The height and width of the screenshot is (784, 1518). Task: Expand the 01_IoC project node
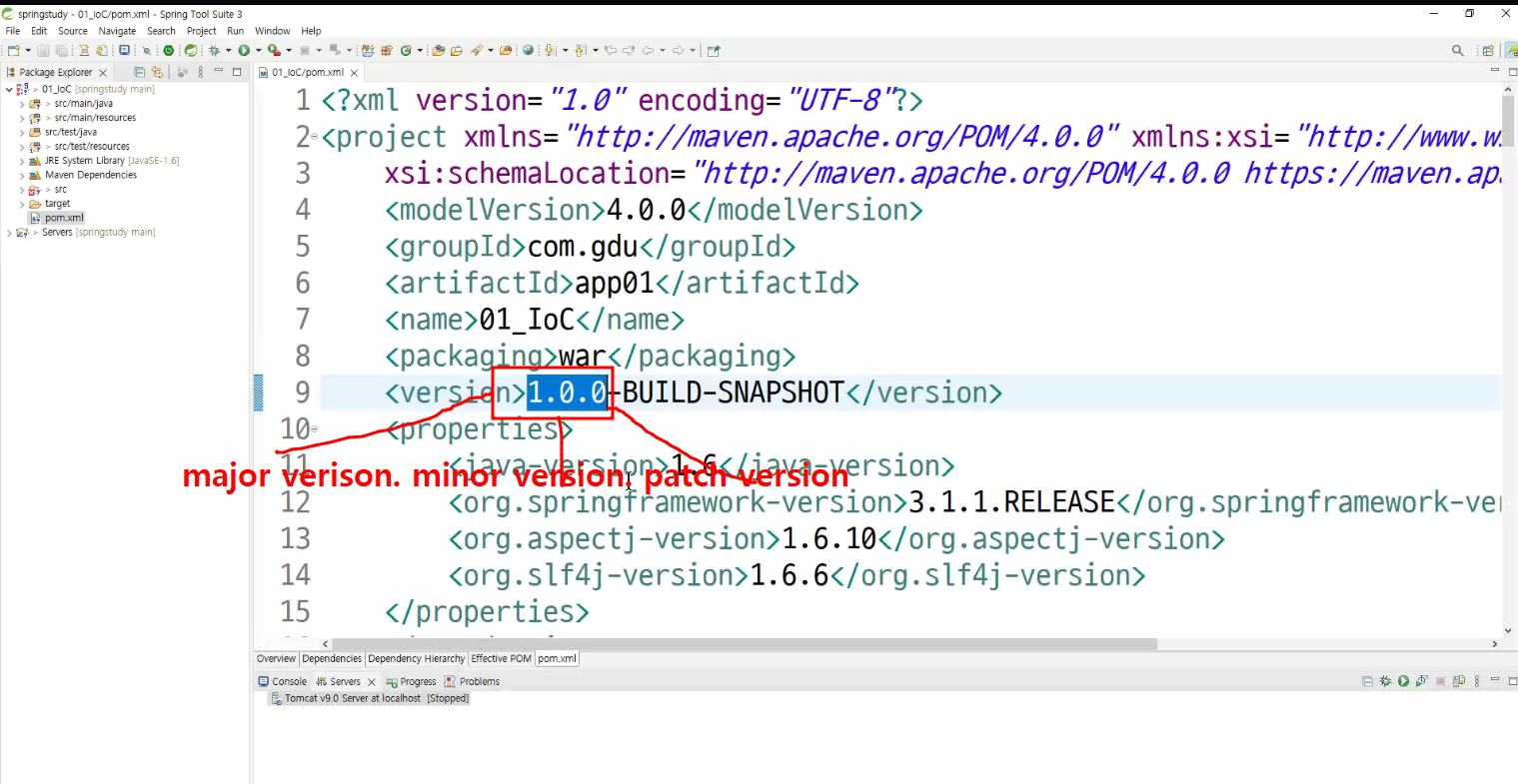point(9,89)
